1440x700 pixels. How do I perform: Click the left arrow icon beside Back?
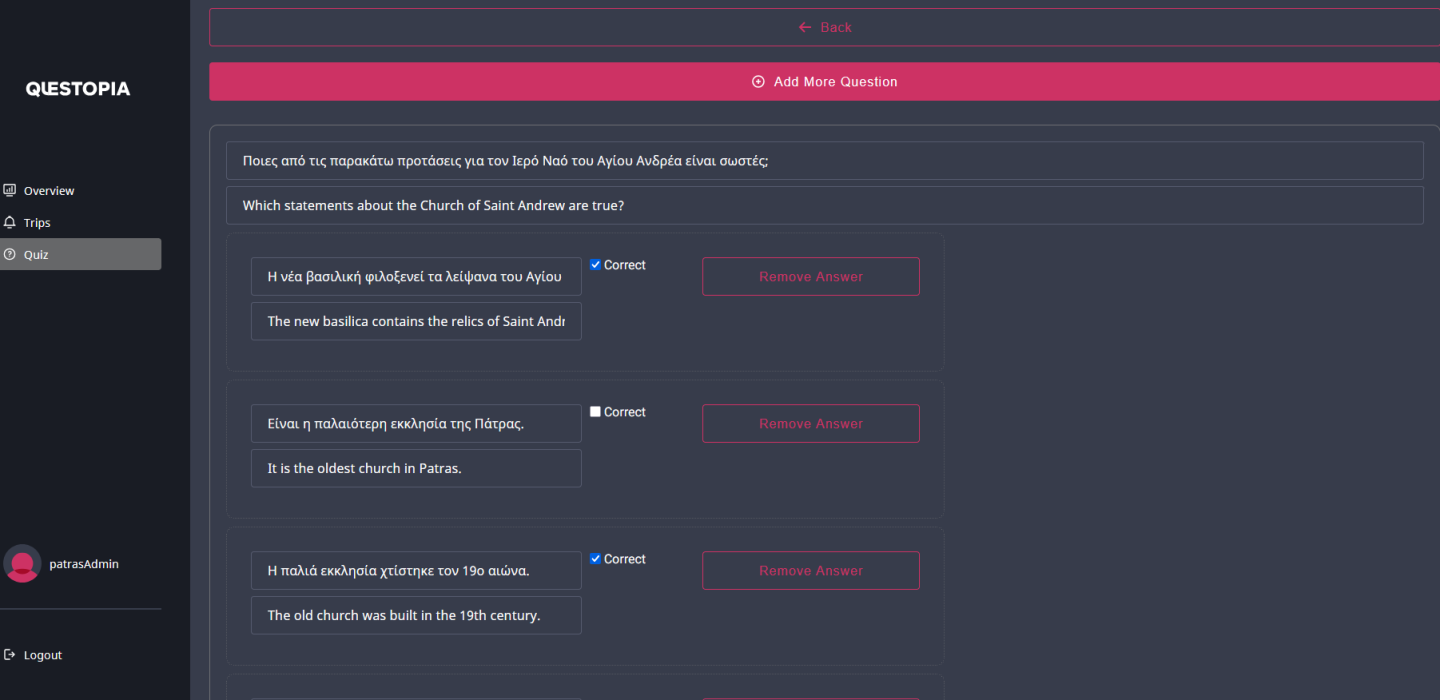tap(805, 27)
